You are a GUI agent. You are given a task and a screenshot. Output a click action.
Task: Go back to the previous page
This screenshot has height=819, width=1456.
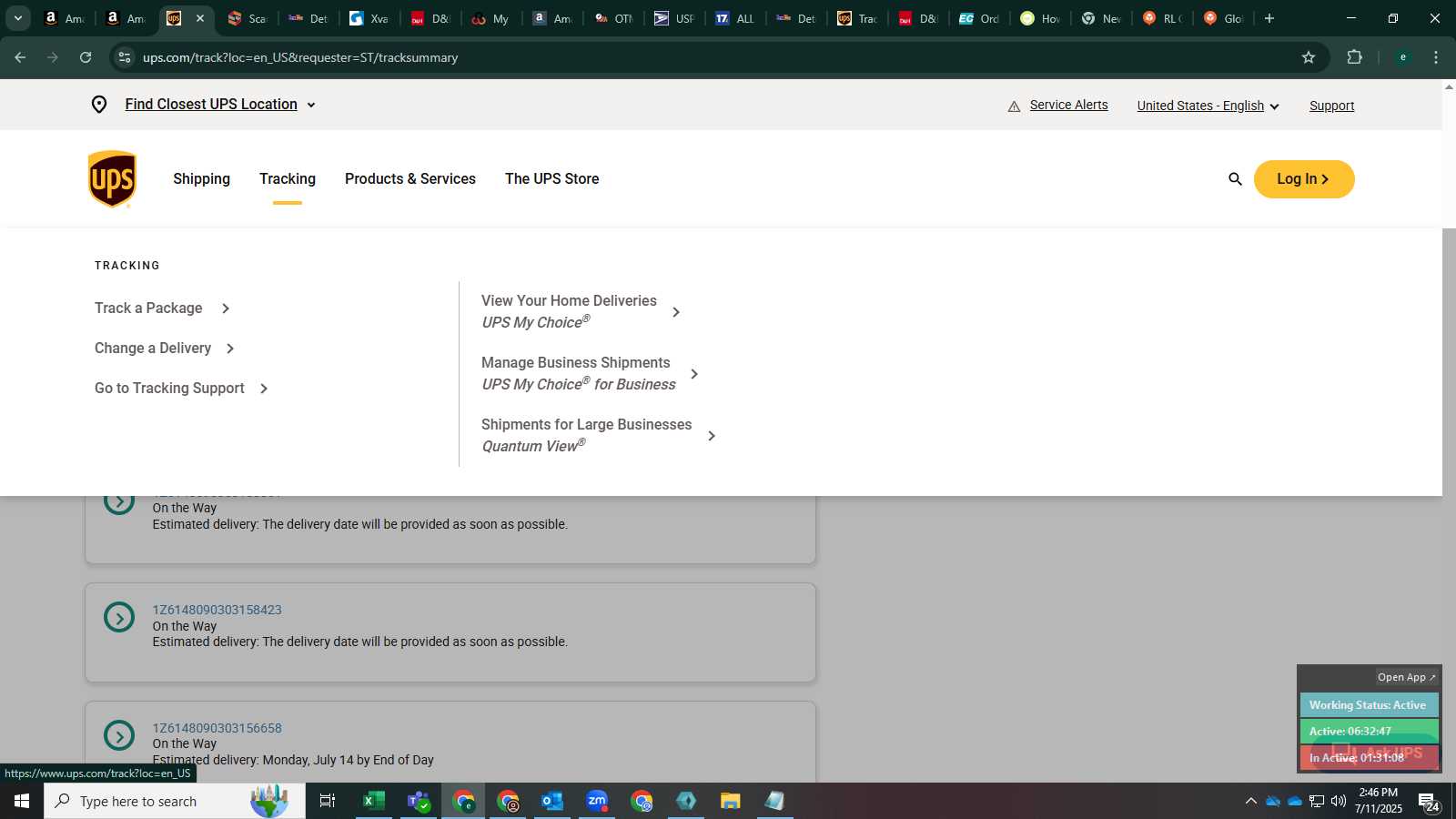click(20, 57)
